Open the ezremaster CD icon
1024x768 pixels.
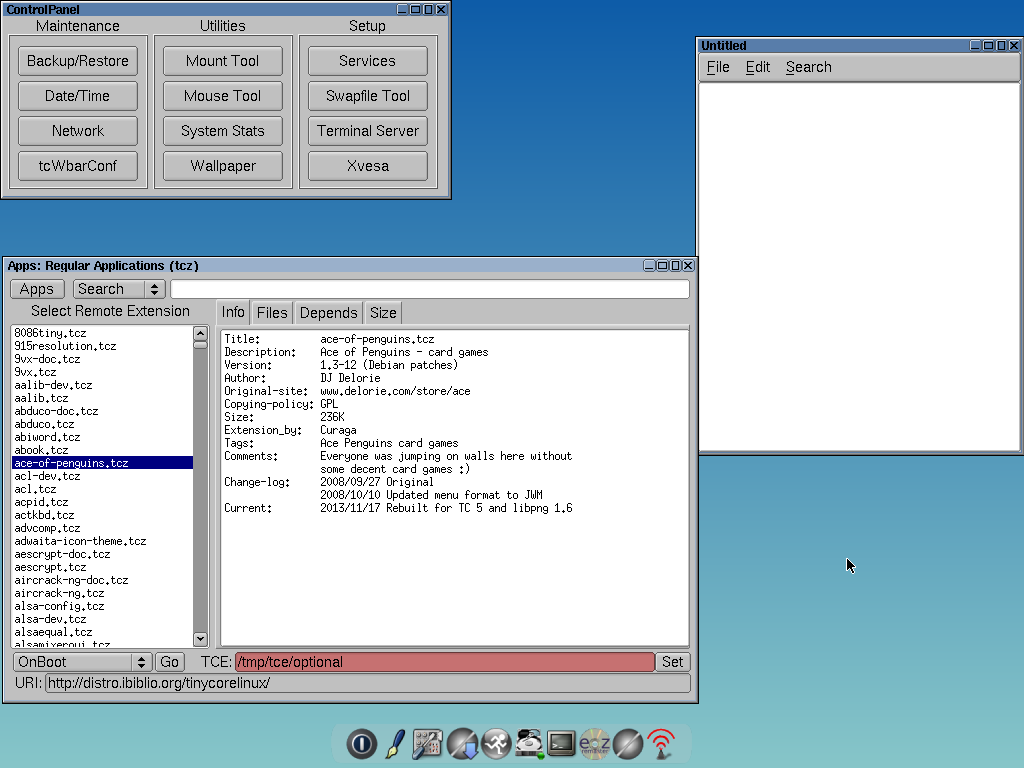pyautogui.click(x=594, y=743)
